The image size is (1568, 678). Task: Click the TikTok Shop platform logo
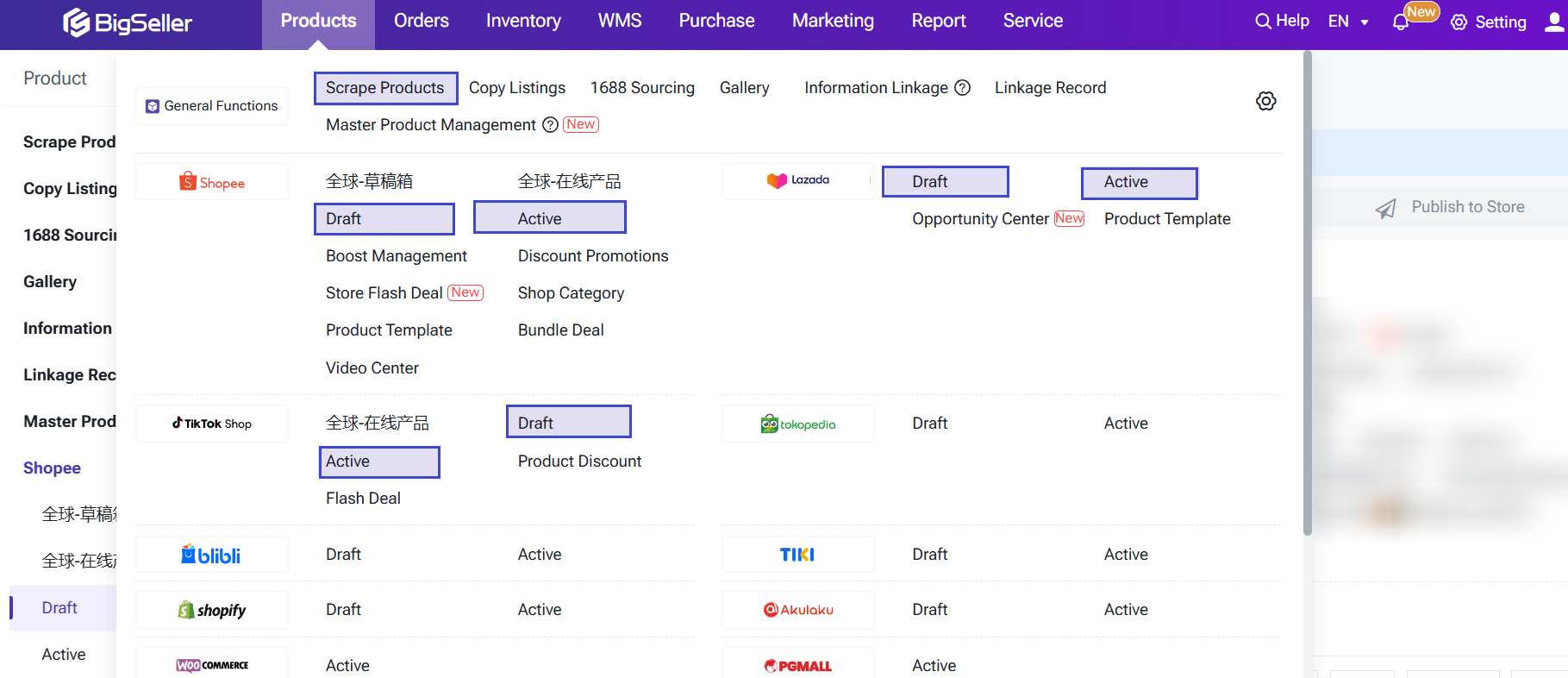coord(212,424)
